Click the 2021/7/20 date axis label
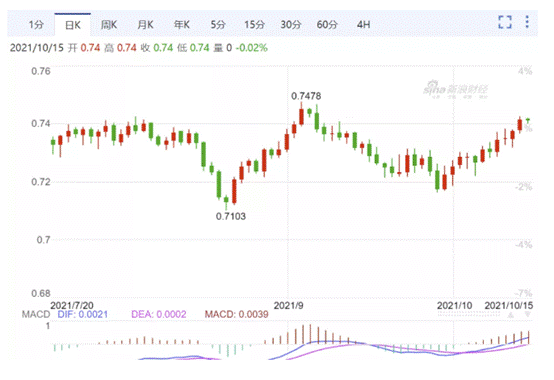The image size is (554, 380). [x=72, y=305]
